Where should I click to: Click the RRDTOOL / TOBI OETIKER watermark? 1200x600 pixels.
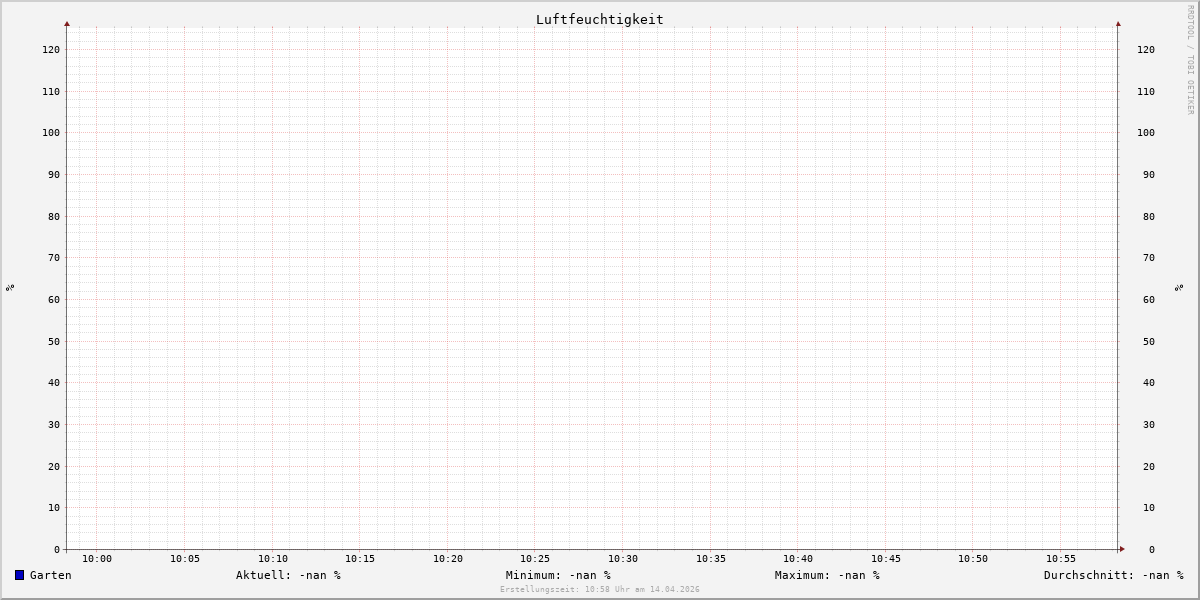tap(1190, 60)
